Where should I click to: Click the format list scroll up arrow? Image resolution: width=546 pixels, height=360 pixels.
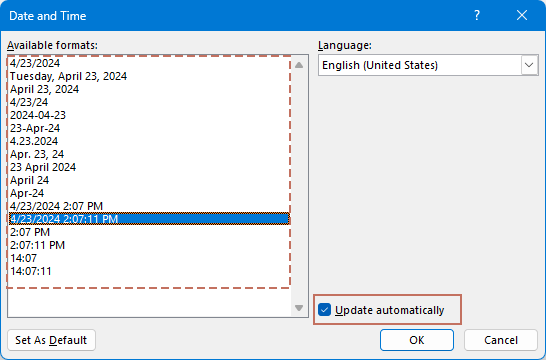click(299, 65)
